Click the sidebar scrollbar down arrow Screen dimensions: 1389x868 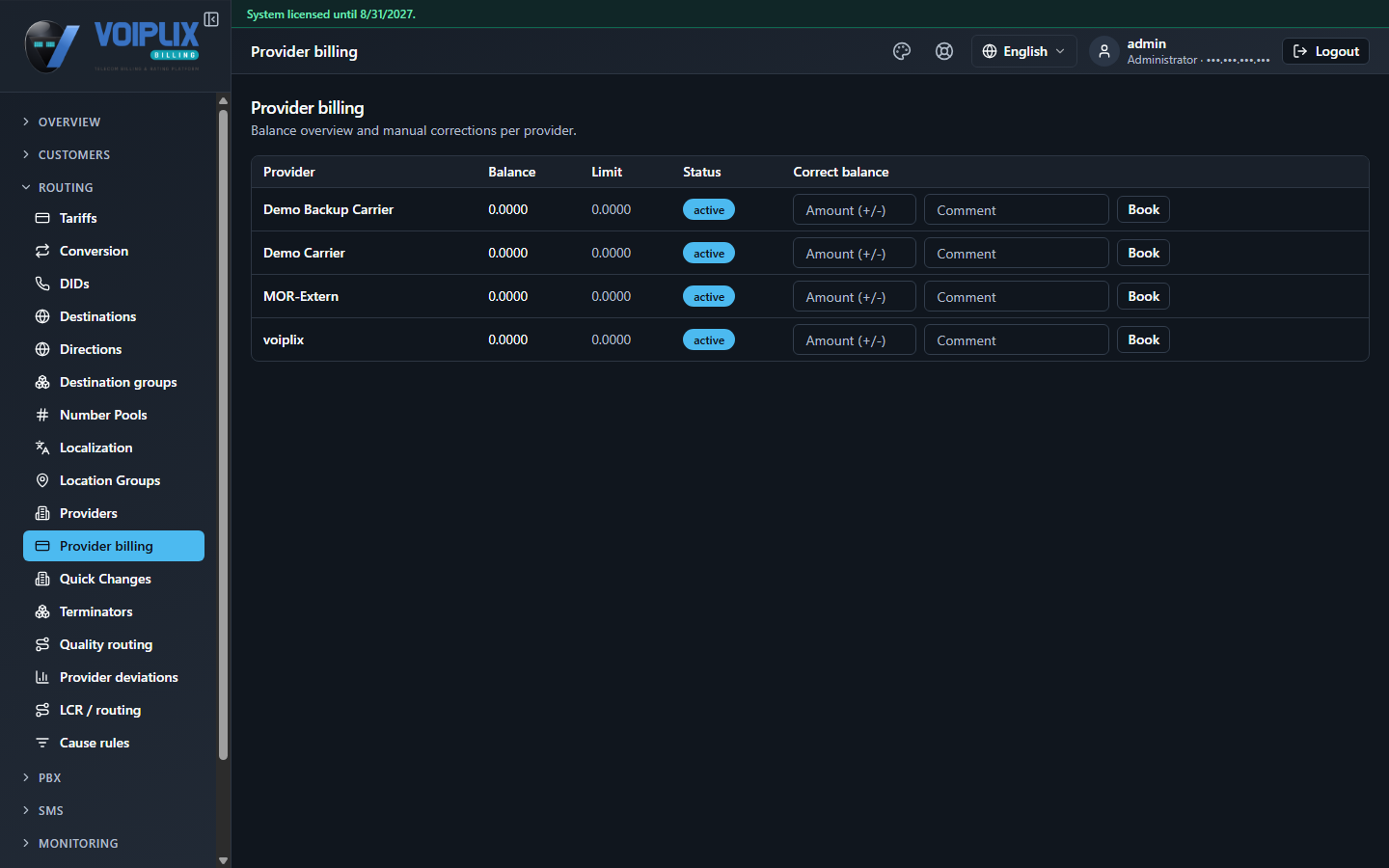tap(223, 860)
